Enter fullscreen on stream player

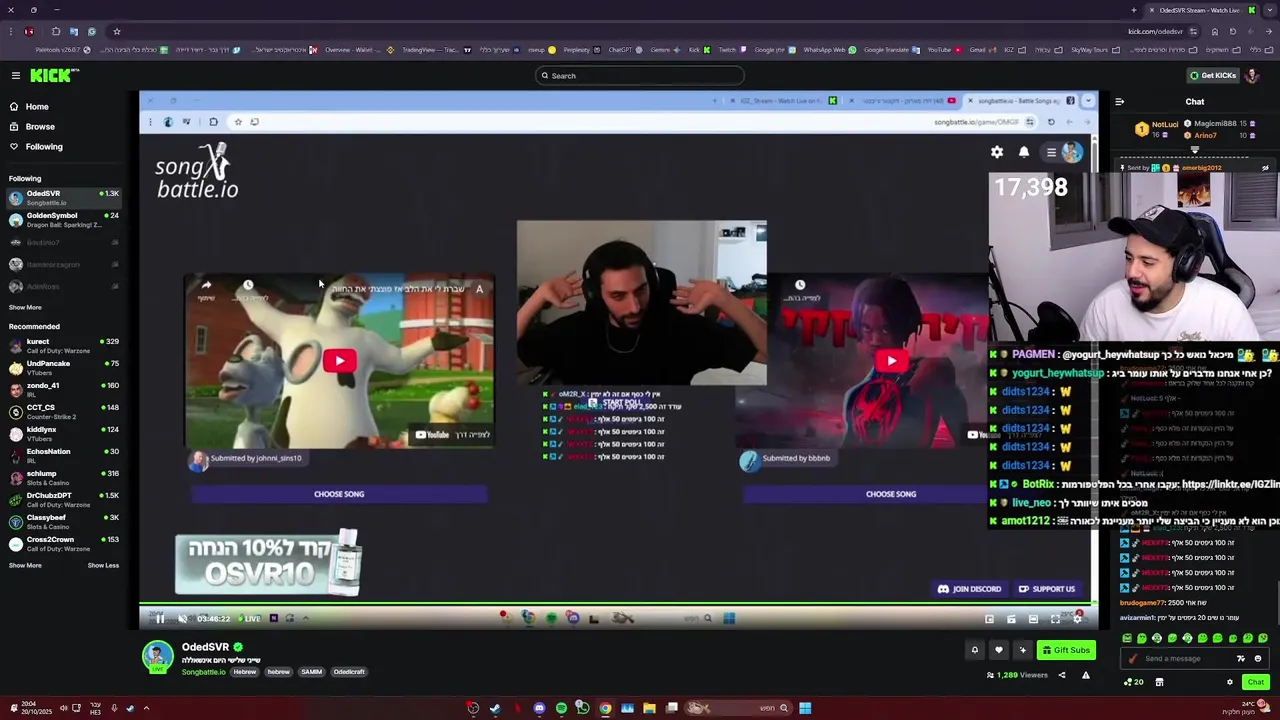[1055, 619]
